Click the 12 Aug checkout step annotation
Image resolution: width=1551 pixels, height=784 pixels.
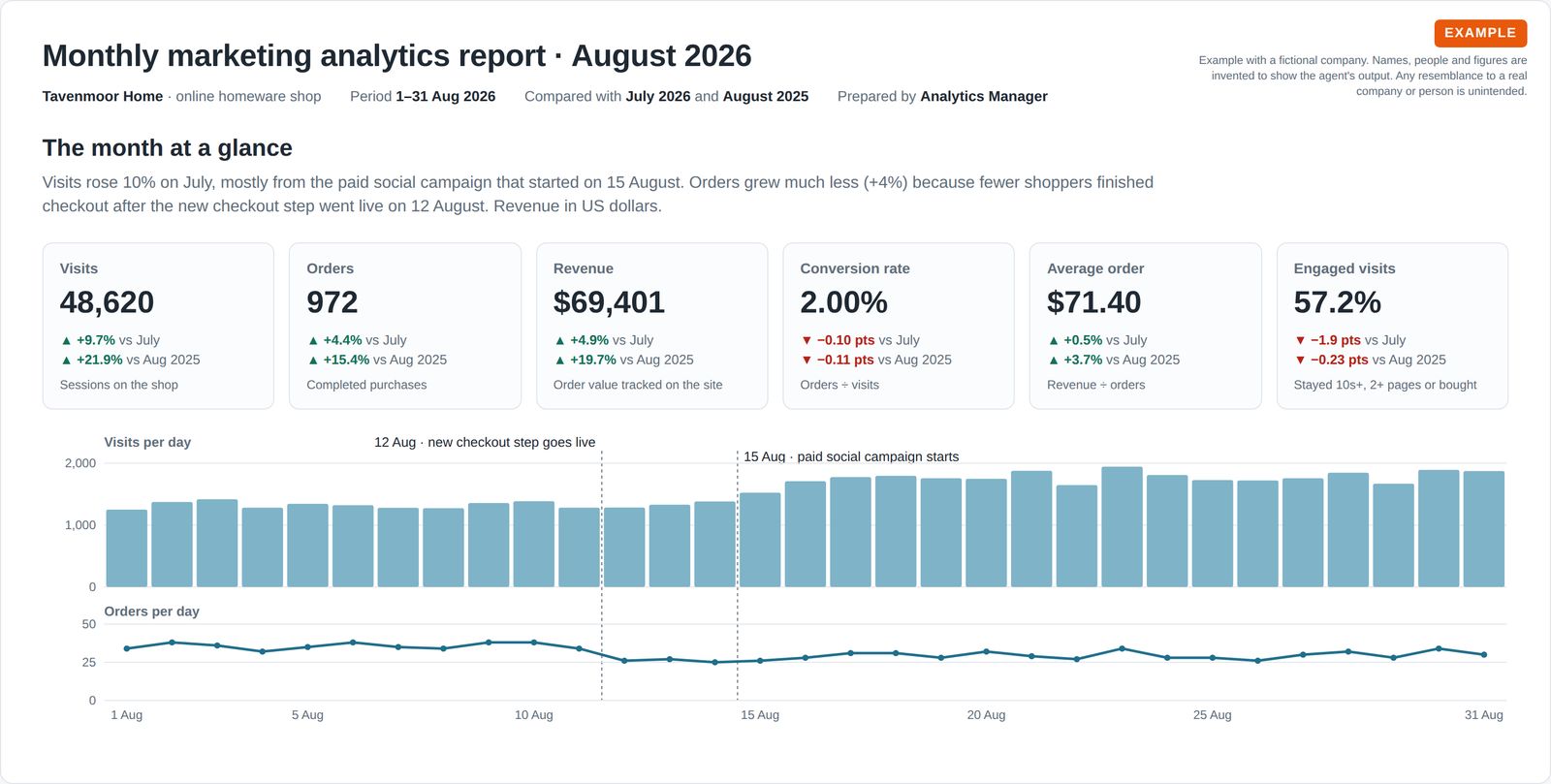(x=485, y=442)
